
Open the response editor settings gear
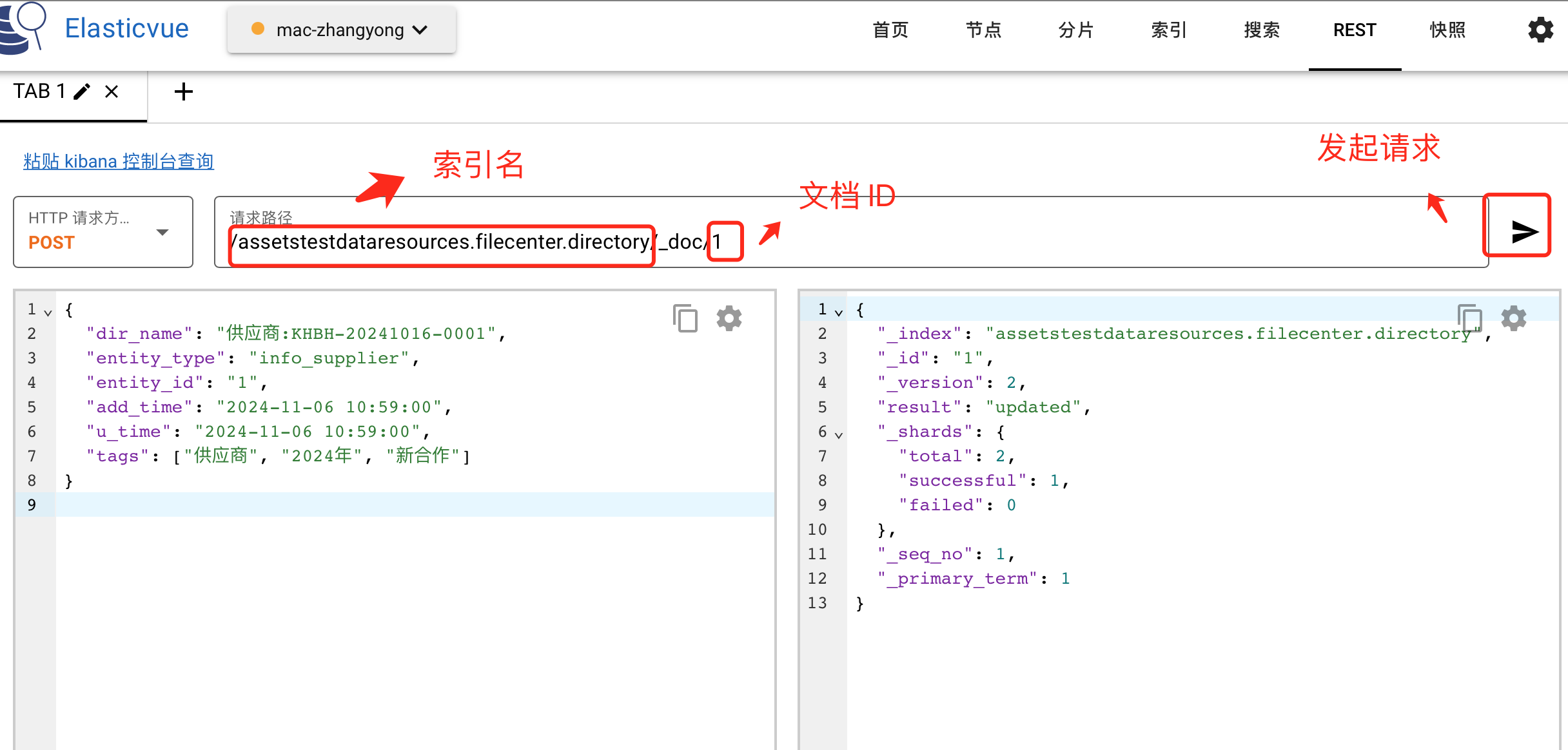point(1514,317)
